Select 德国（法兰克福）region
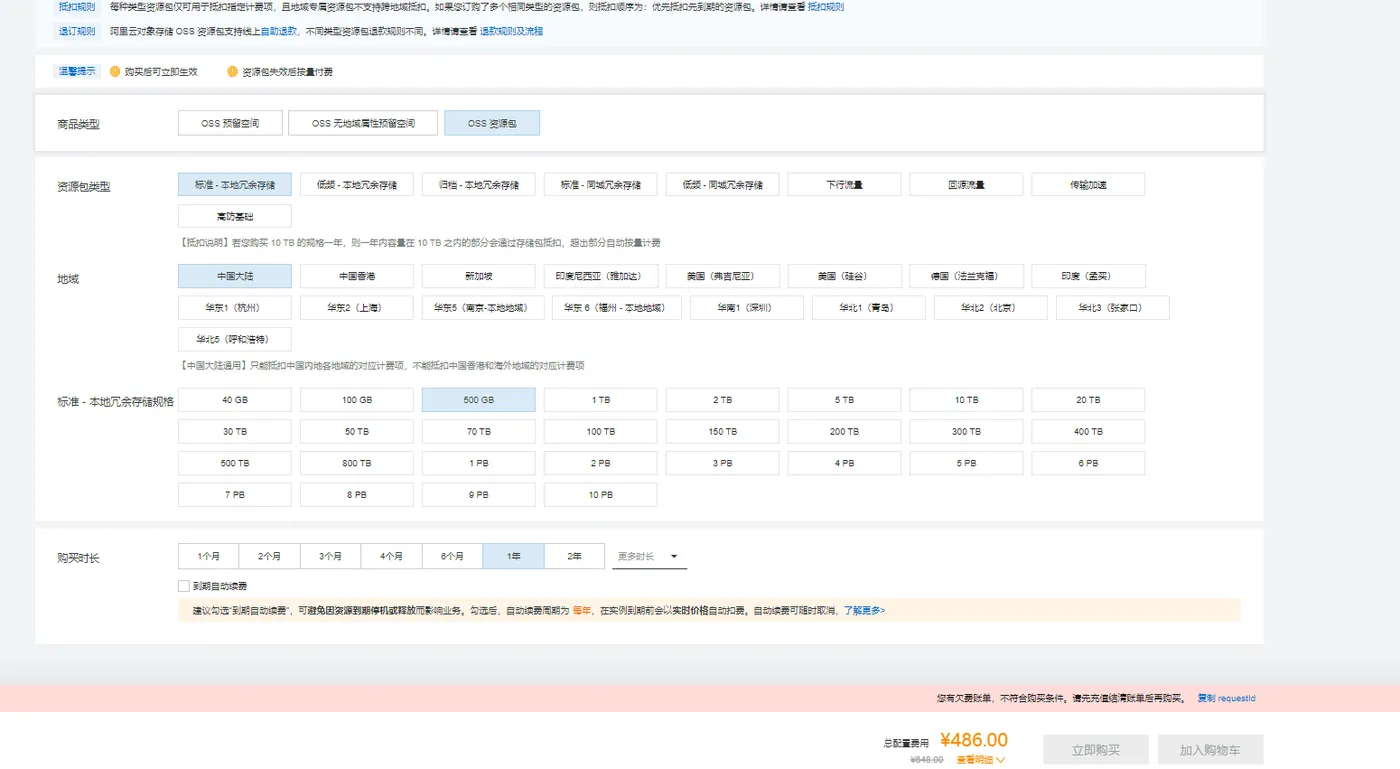 [x=967, y=276]
